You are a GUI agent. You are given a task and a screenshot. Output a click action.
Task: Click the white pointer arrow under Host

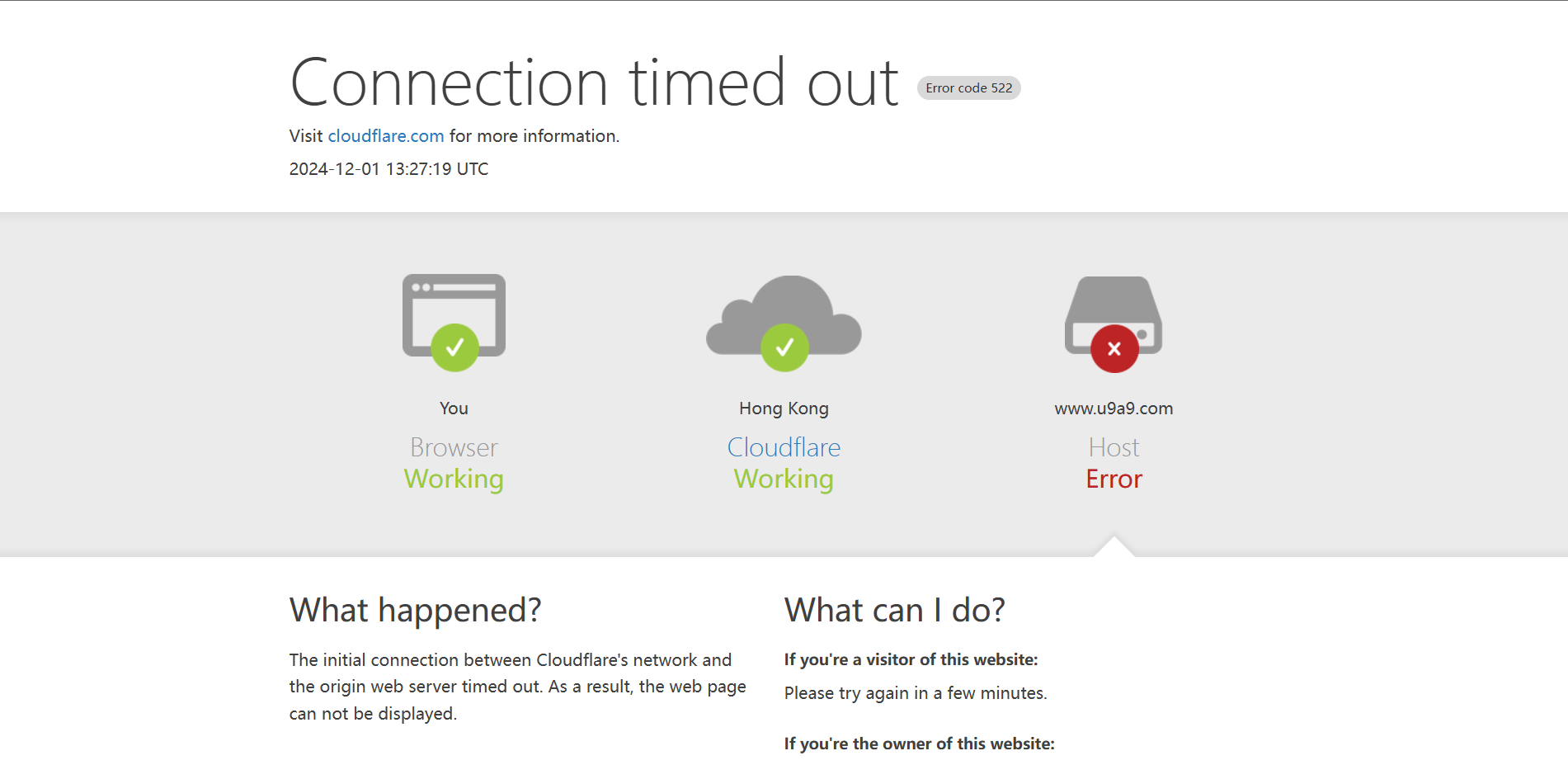pos(1114,548)
